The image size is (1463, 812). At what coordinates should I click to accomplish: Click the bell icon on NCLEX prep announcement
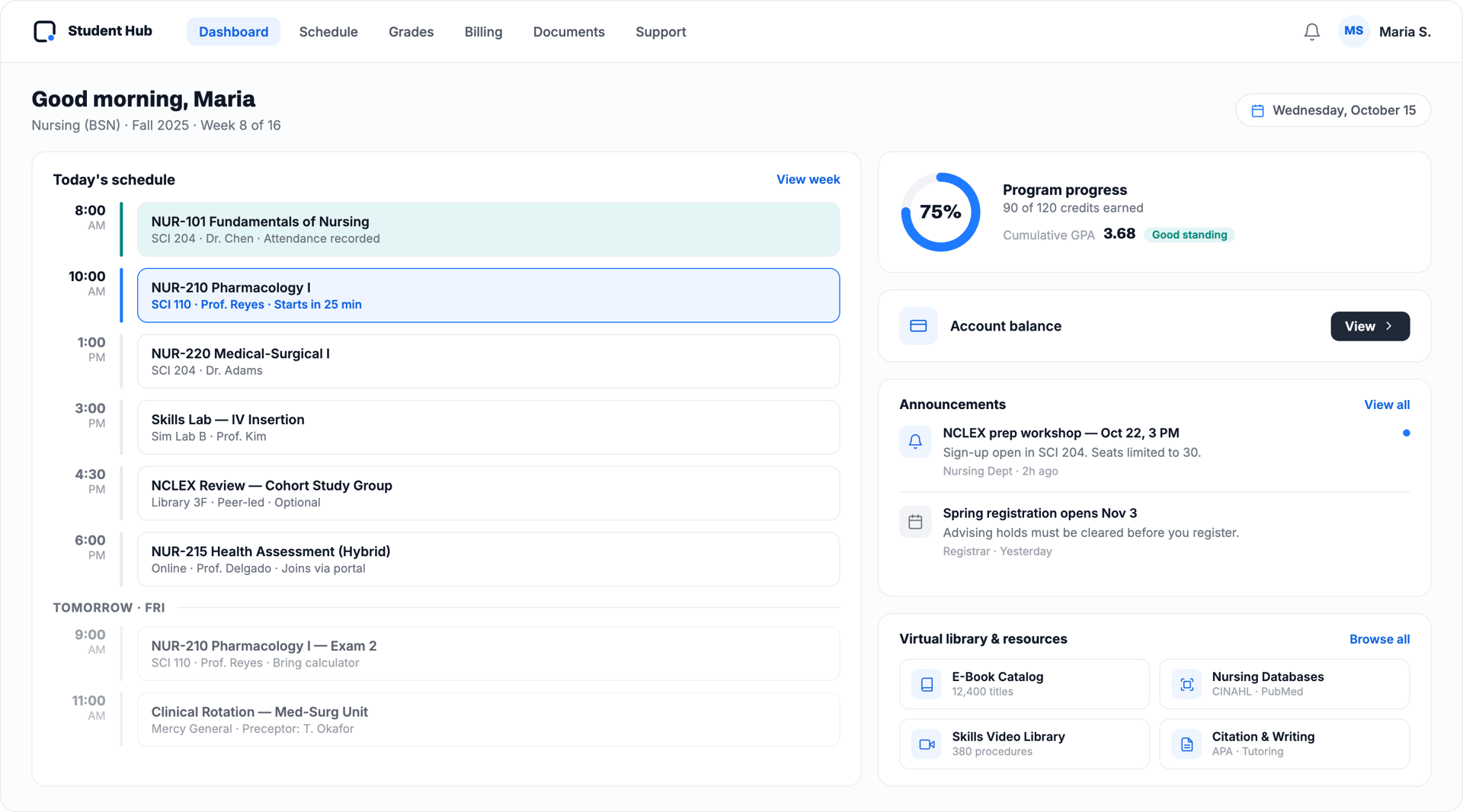click(915, 441)
